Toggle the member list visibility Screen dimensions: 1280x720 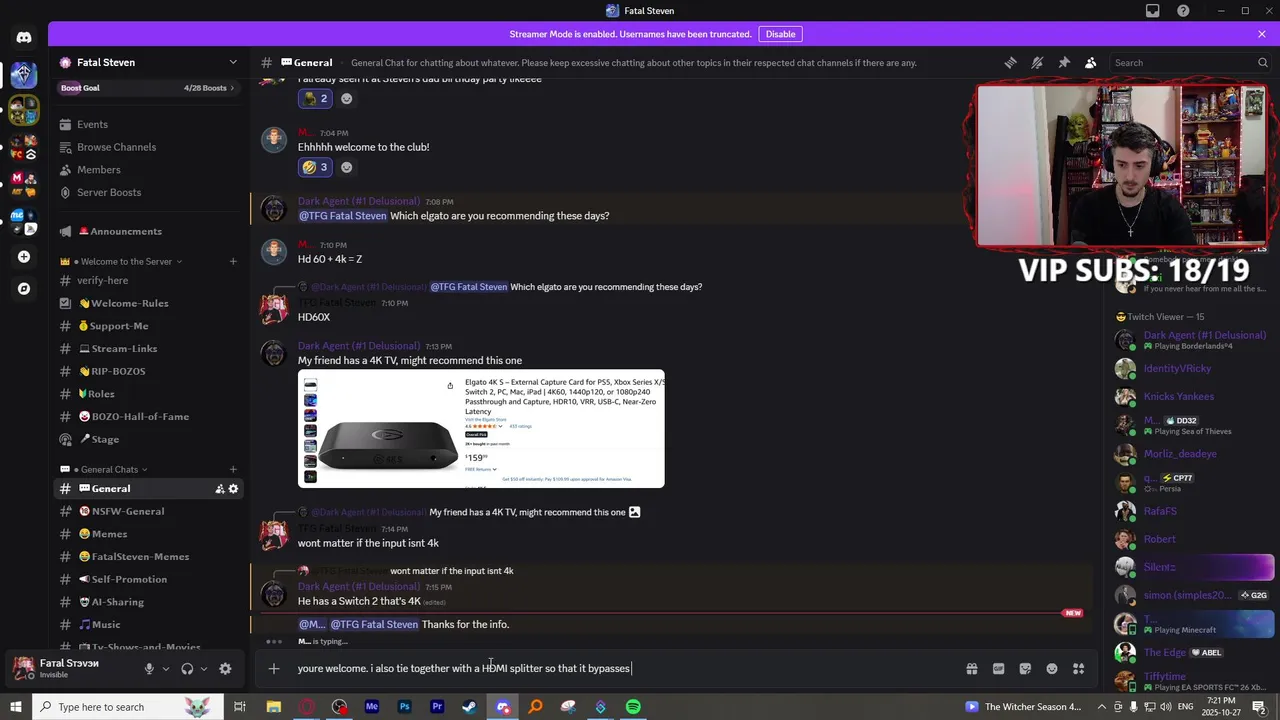1090,62
